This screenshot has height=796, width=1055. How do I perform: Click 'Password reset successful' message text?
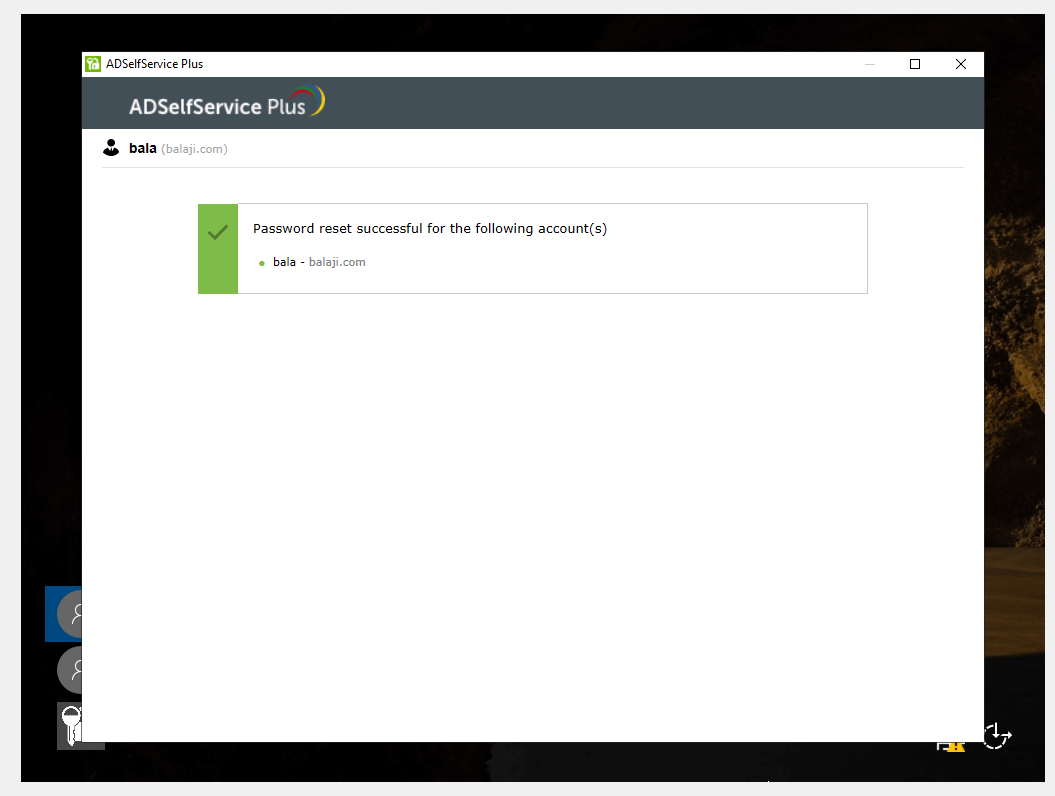(430, 229)
